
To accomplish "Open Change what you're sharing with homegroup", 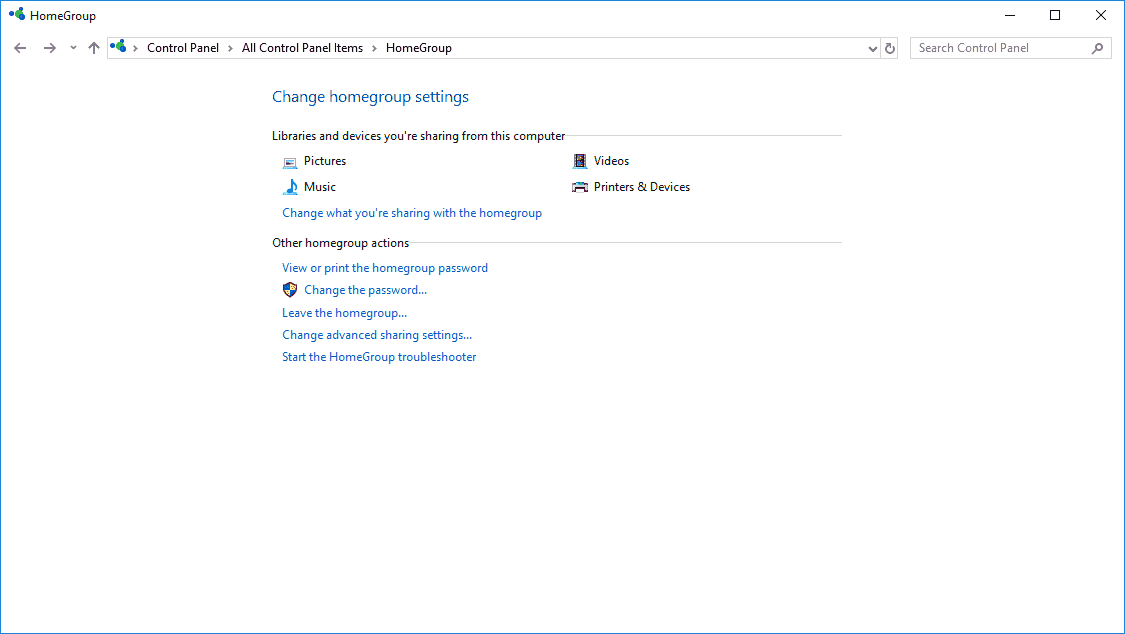I will point(412,213).
